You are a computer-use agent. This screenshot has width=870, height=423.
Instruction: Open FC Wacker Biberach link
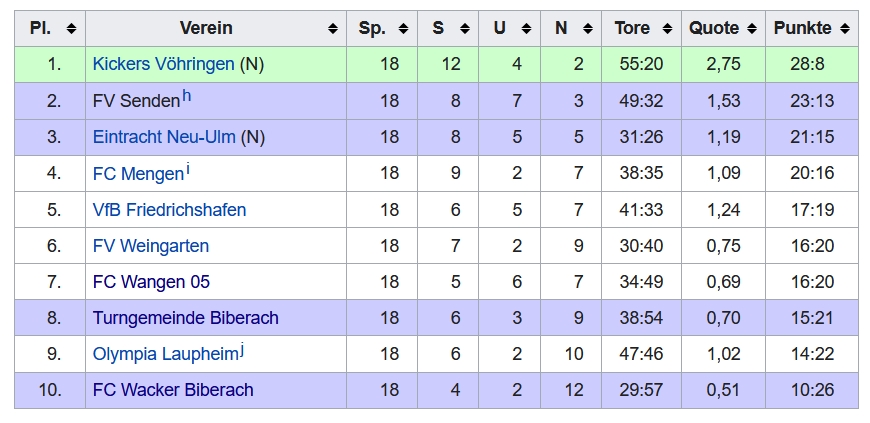tap(173, 390)
